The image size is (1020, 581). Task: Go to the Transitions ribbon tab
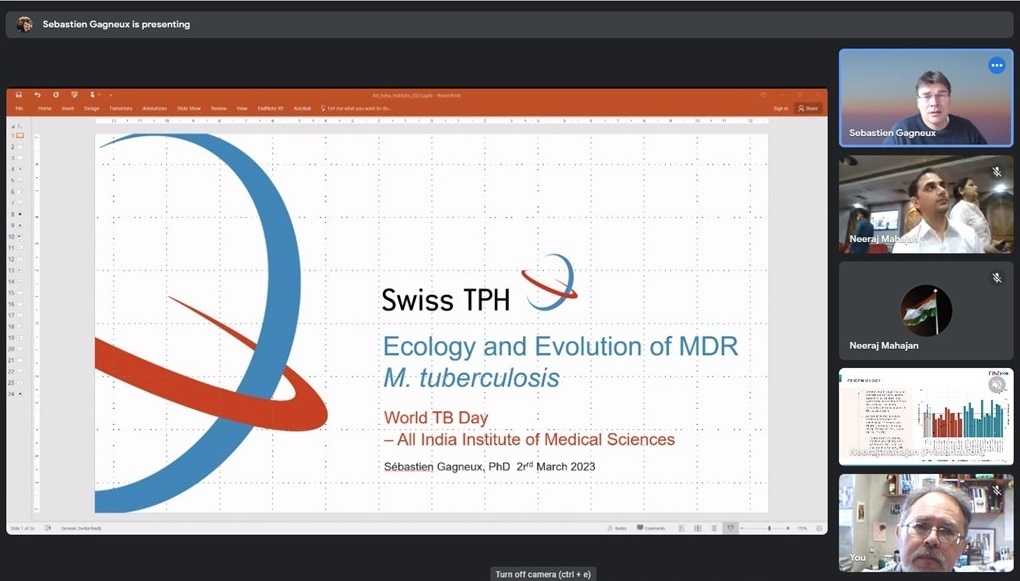click(x=121, y=109)
